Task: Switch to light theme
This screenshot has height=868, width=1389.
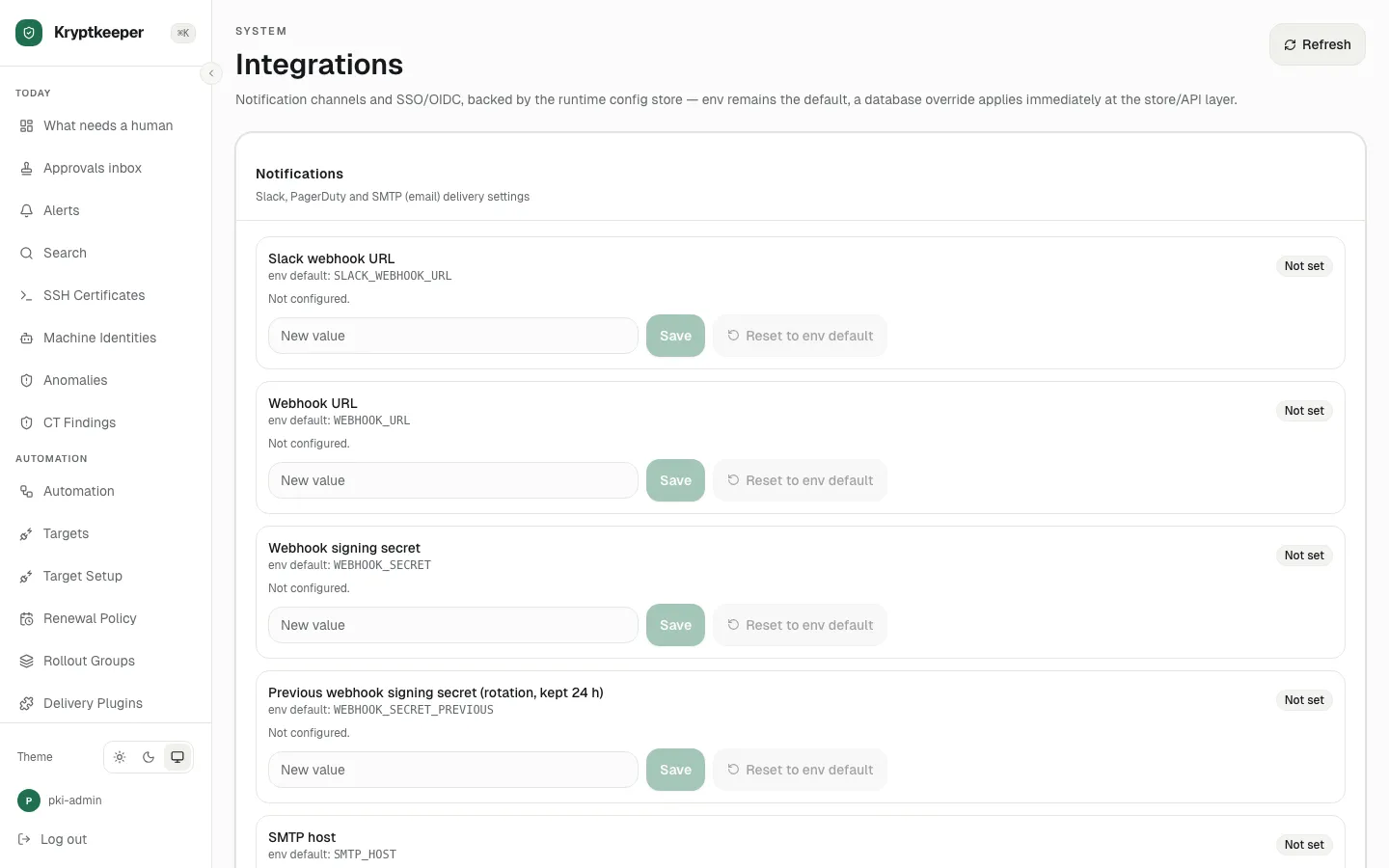Action: (x=120, y=757)
